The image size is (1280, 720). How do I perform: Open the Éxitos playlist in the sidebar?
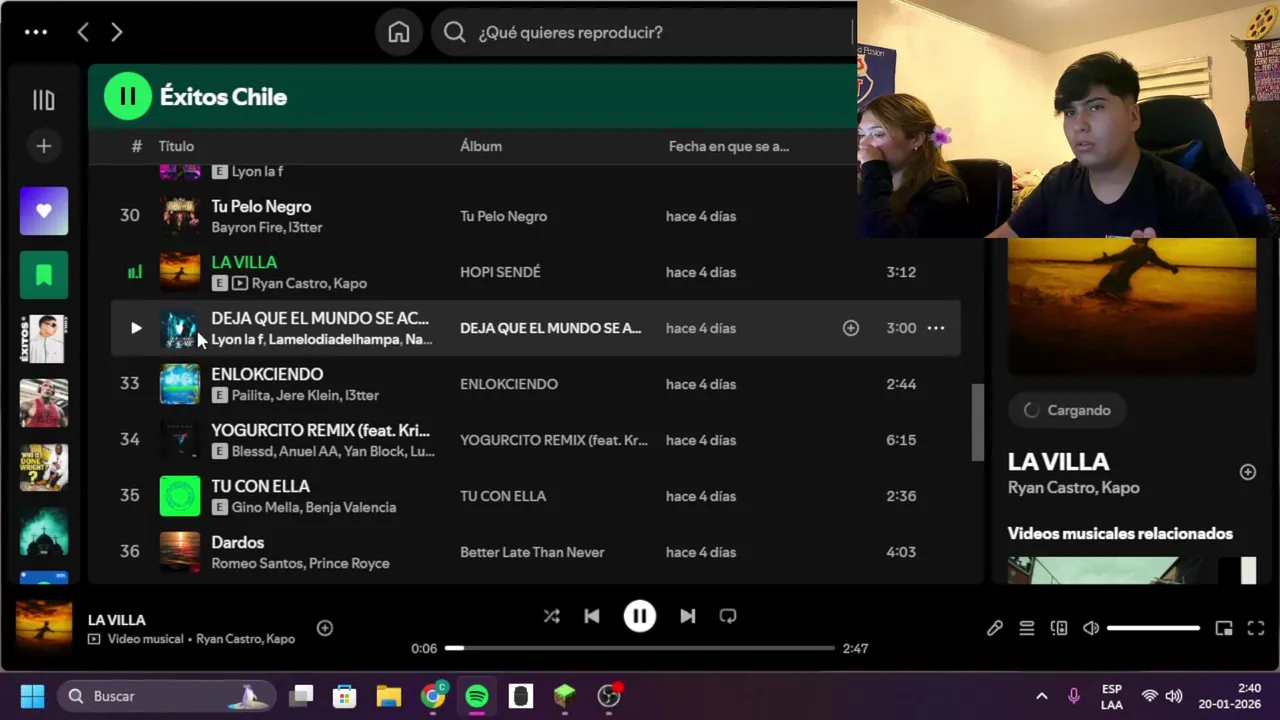44,339
